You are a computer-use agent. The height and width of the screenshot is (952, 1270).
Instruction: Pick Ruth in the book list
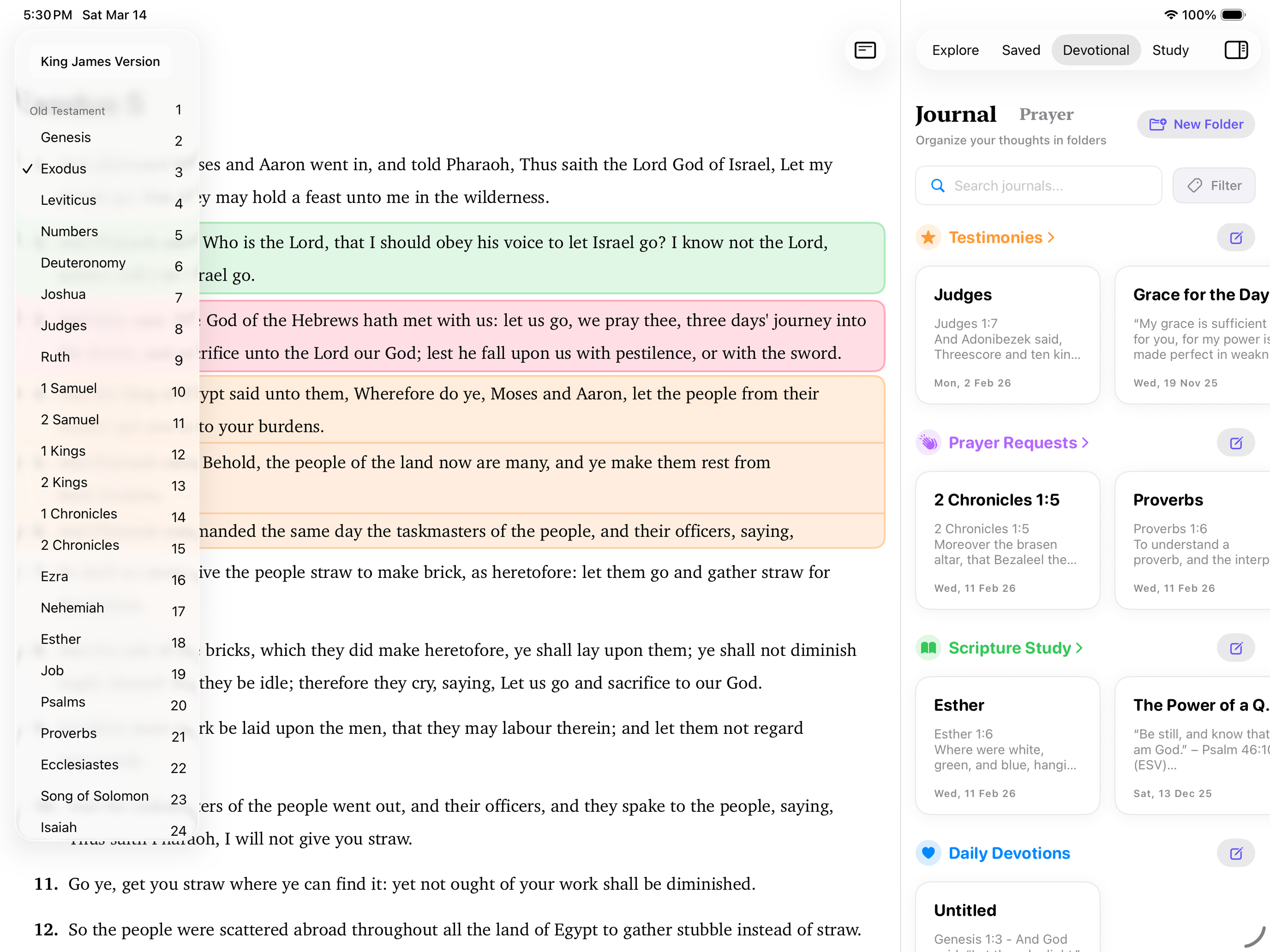pyautogui.click(x=55, y=357)
